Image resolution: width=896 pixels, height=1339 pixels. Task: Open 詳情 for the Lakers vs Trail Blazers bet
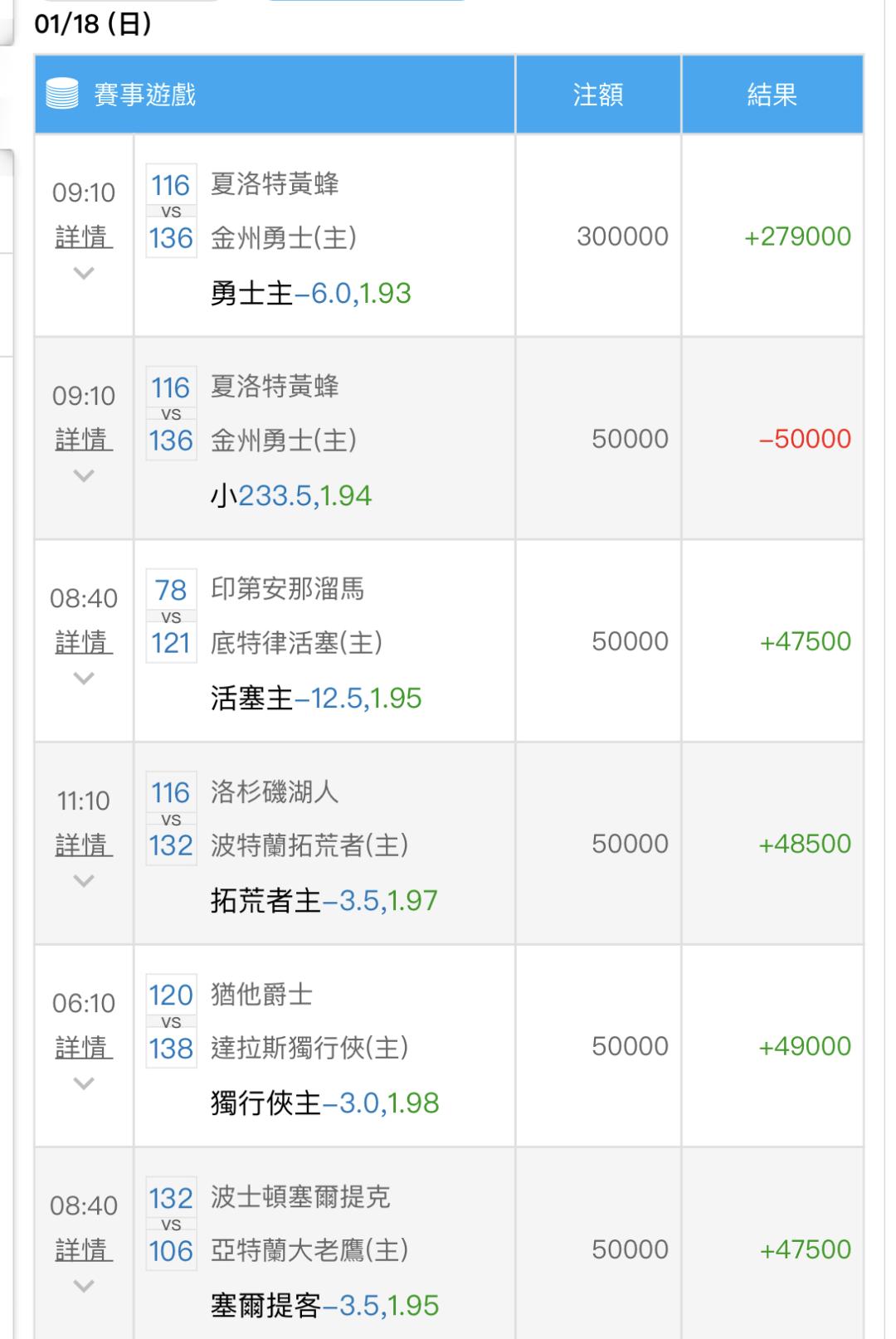point(84,845)
